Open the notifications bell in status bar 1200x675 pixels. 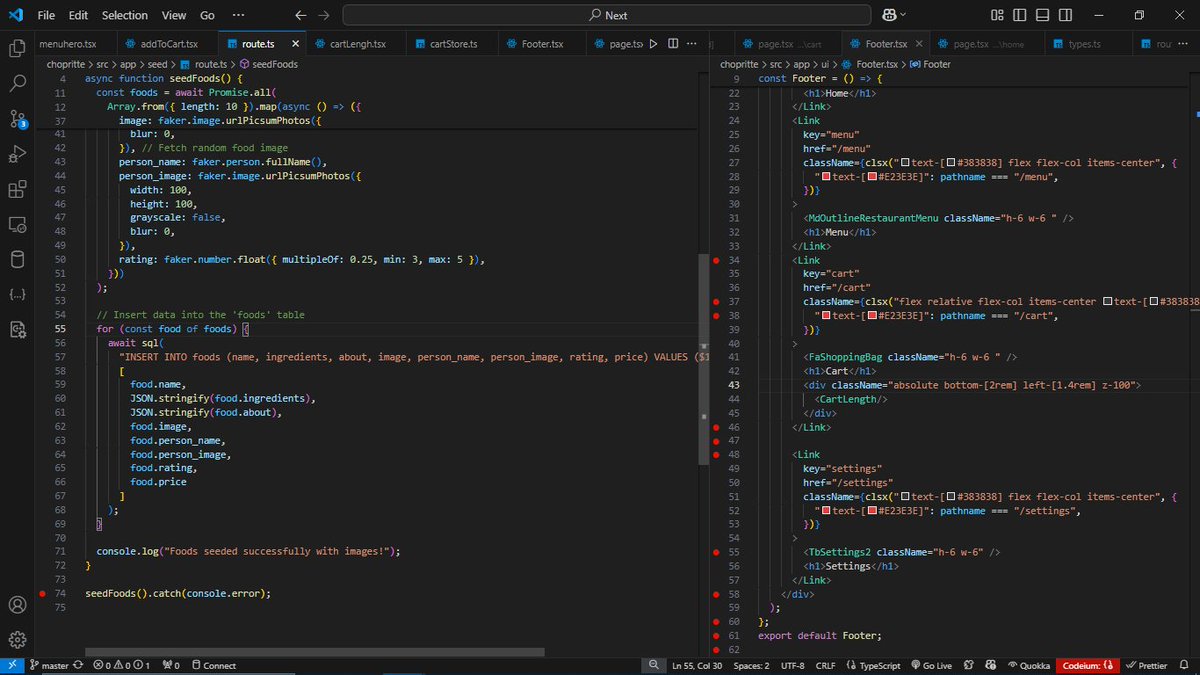[x=1186, y=665]
